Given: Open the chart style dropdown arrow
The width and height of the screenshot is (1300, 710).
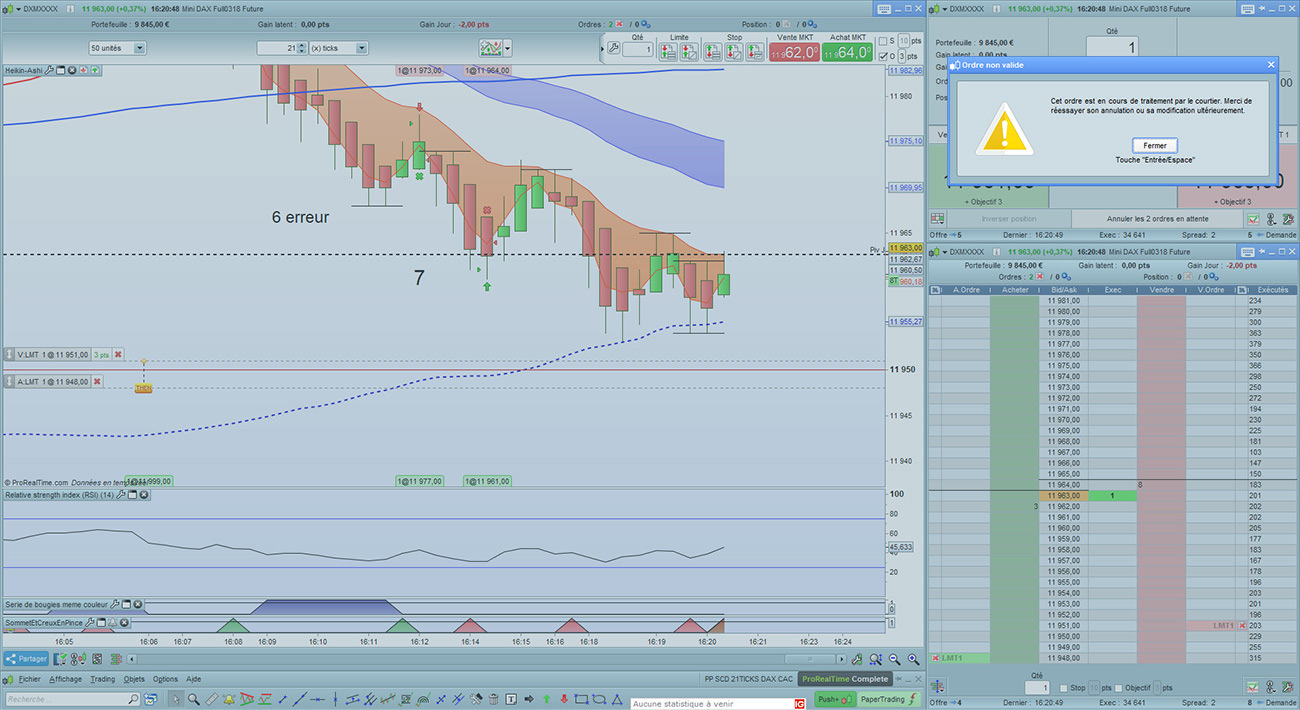Looking at the screenshot, I should [x=508, y=48].
